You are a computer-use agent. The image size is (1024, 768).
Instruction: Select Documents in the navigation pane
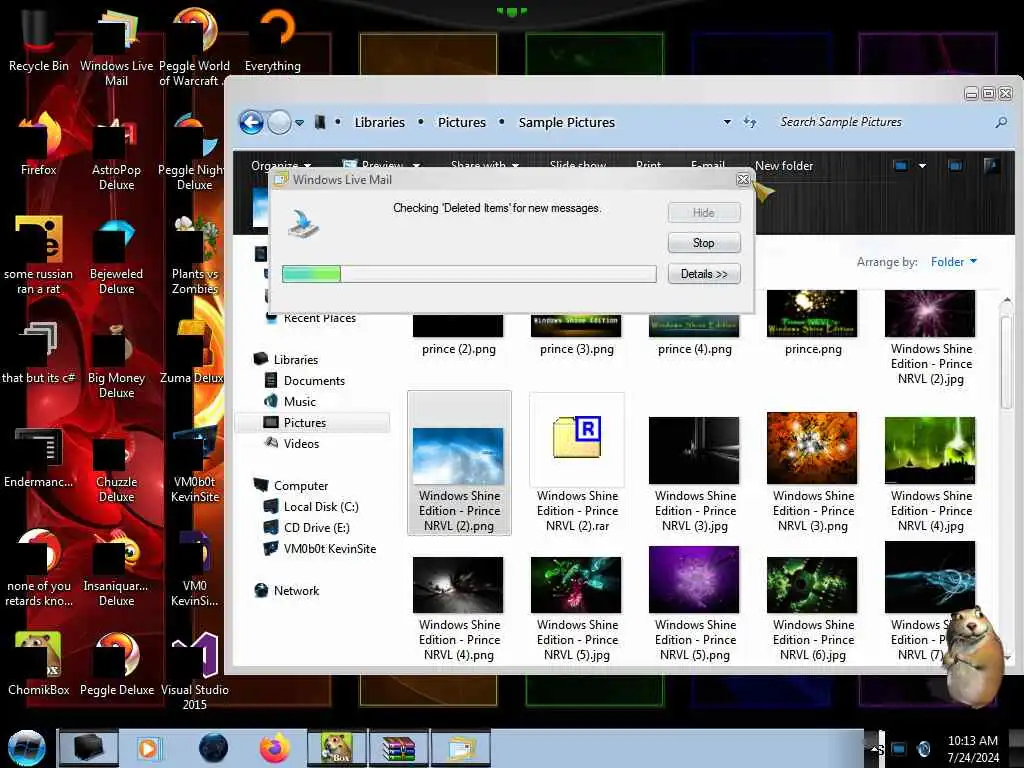click(x=313, y=381)
